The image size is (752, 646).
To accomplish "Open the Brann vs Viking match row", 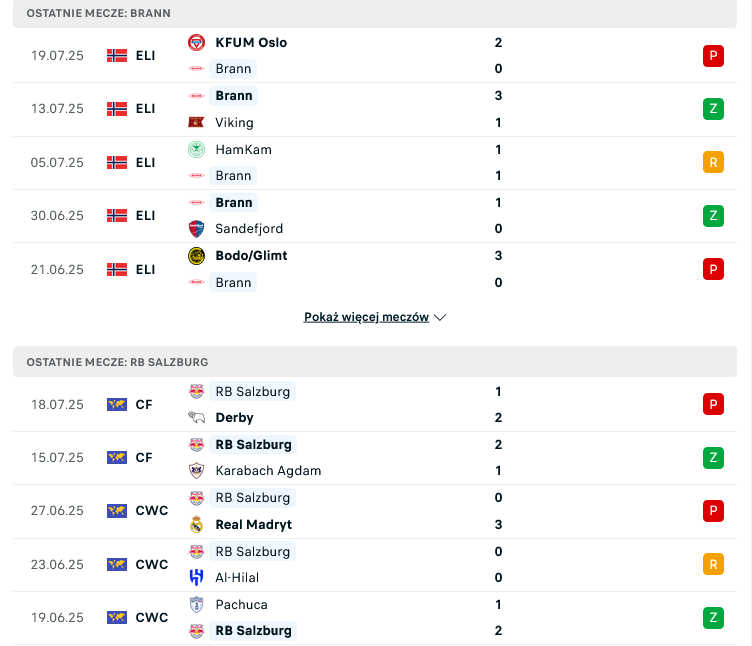I will pos(375,109).
